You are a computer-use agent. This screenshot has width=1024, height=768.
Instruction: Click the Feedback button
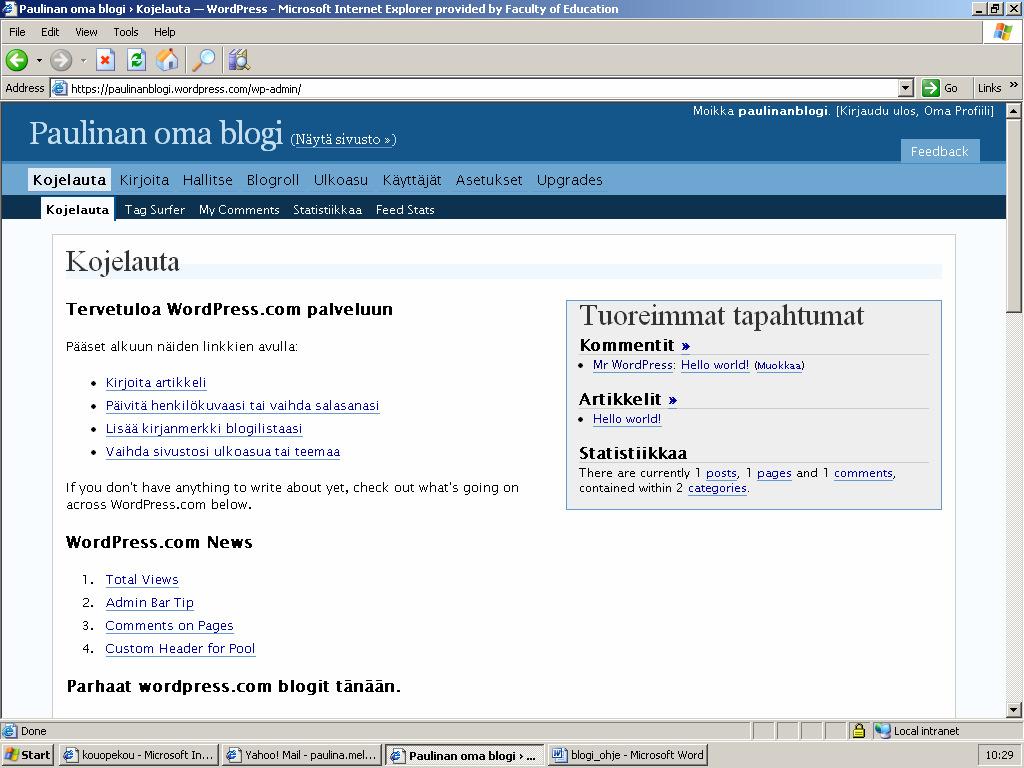(940, 151)
